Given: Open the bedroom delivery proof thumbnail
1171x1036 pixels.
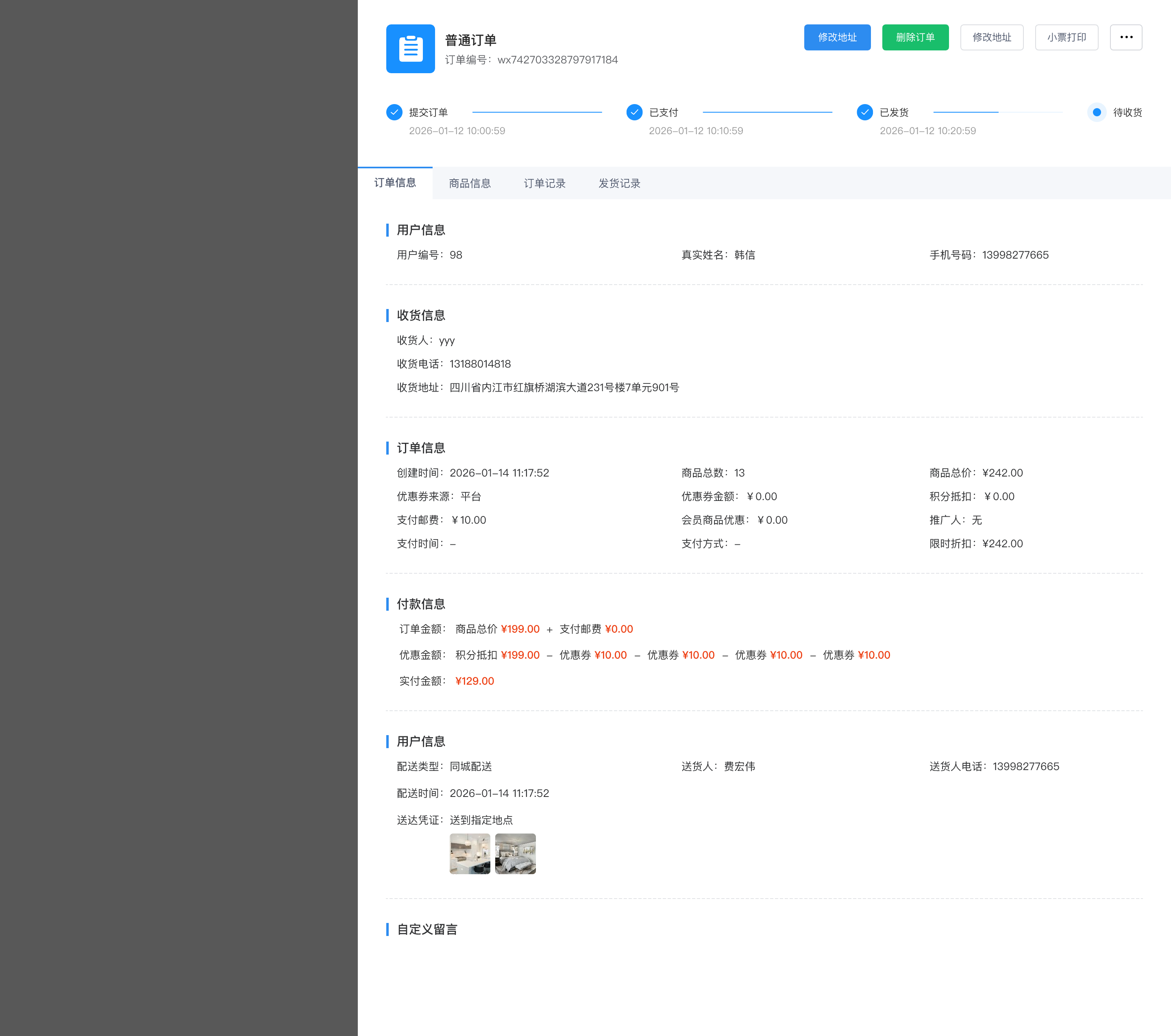Looking at the screenshot, I should pyautogui.click(x=515, y=854).
